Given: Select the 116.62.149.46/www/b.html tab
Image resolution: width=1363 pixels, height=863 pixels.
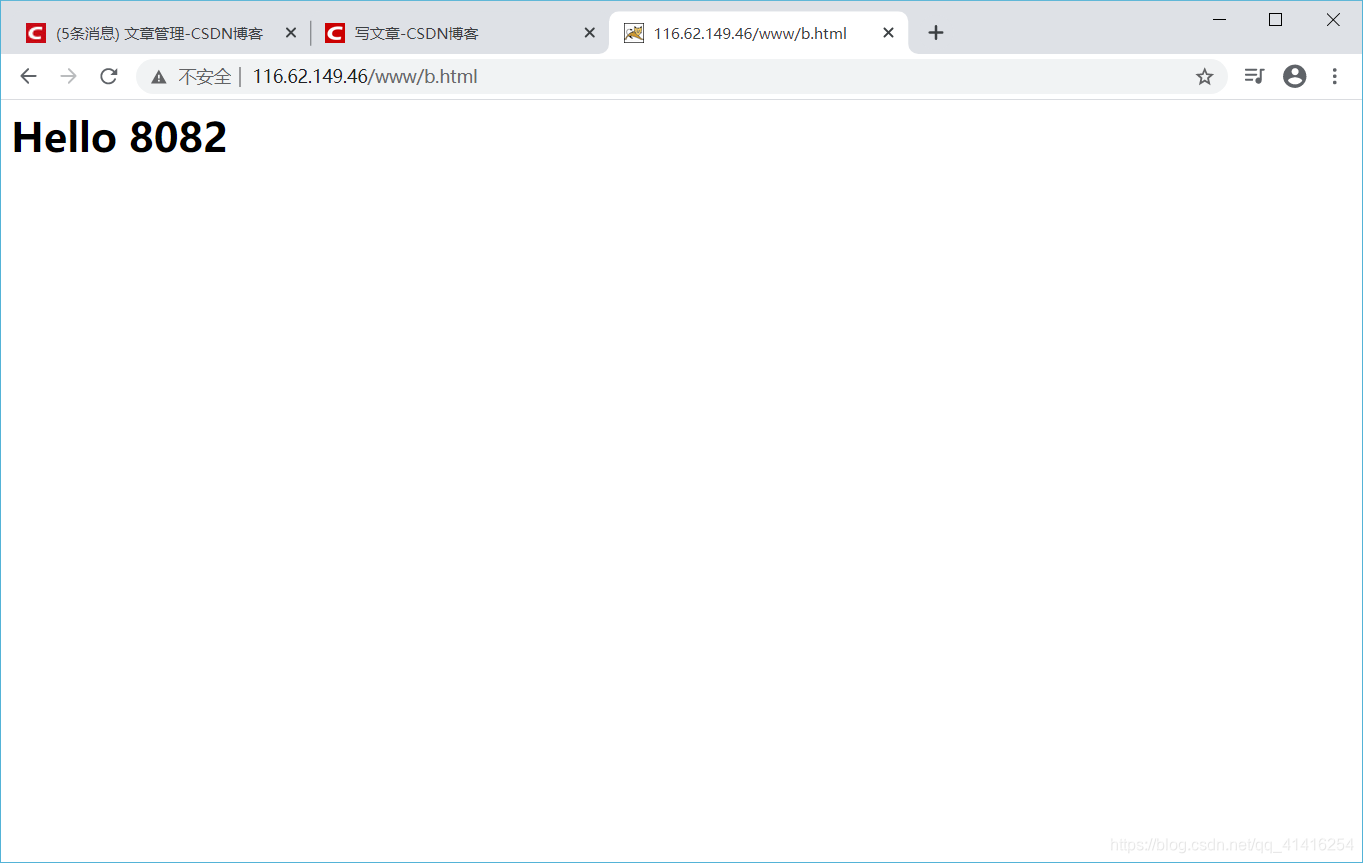Looking at the screenshot, I should [758, 33].
